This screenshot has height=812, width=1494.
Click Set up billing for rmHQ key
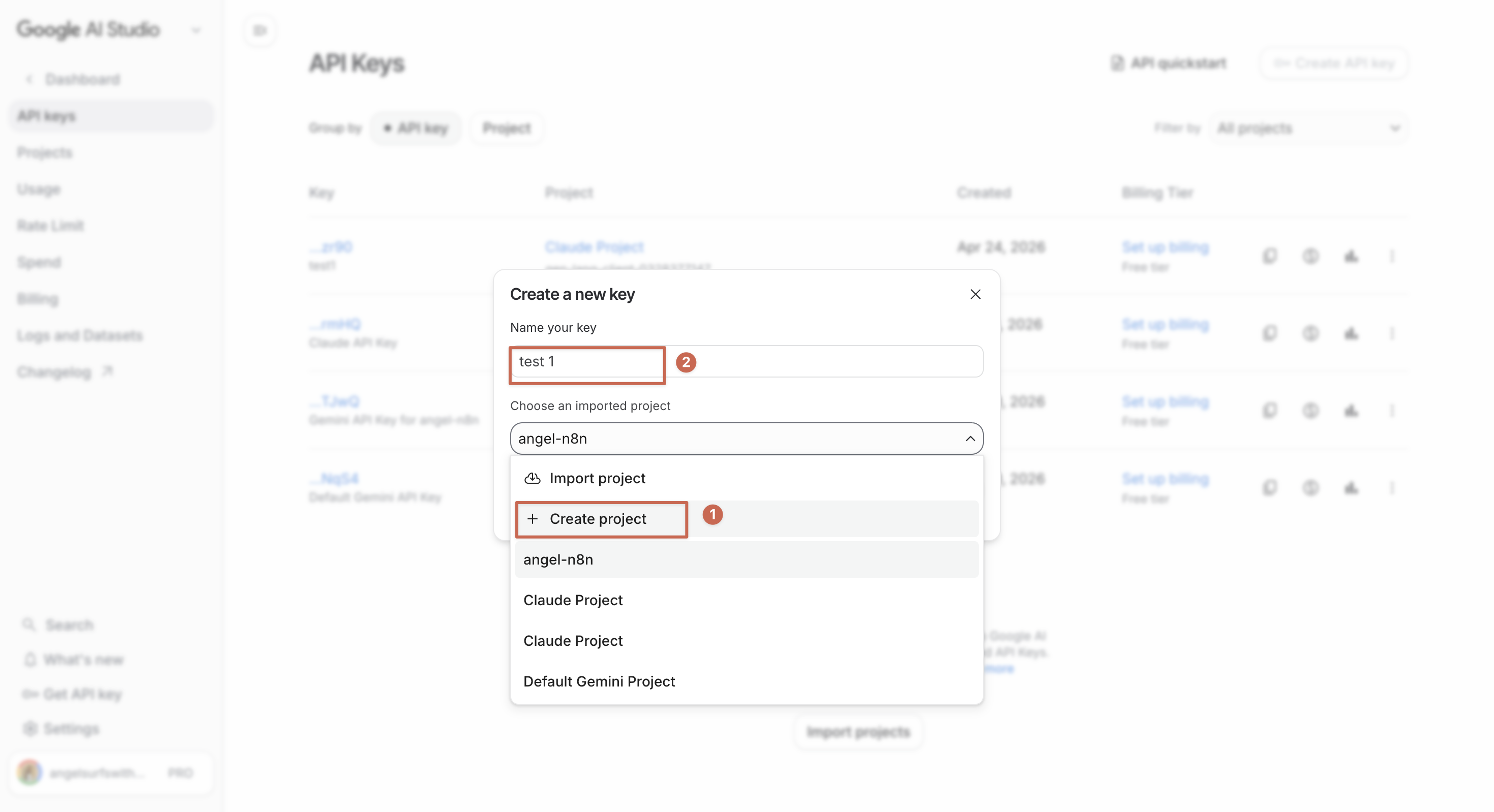[x=1165, y=324]
